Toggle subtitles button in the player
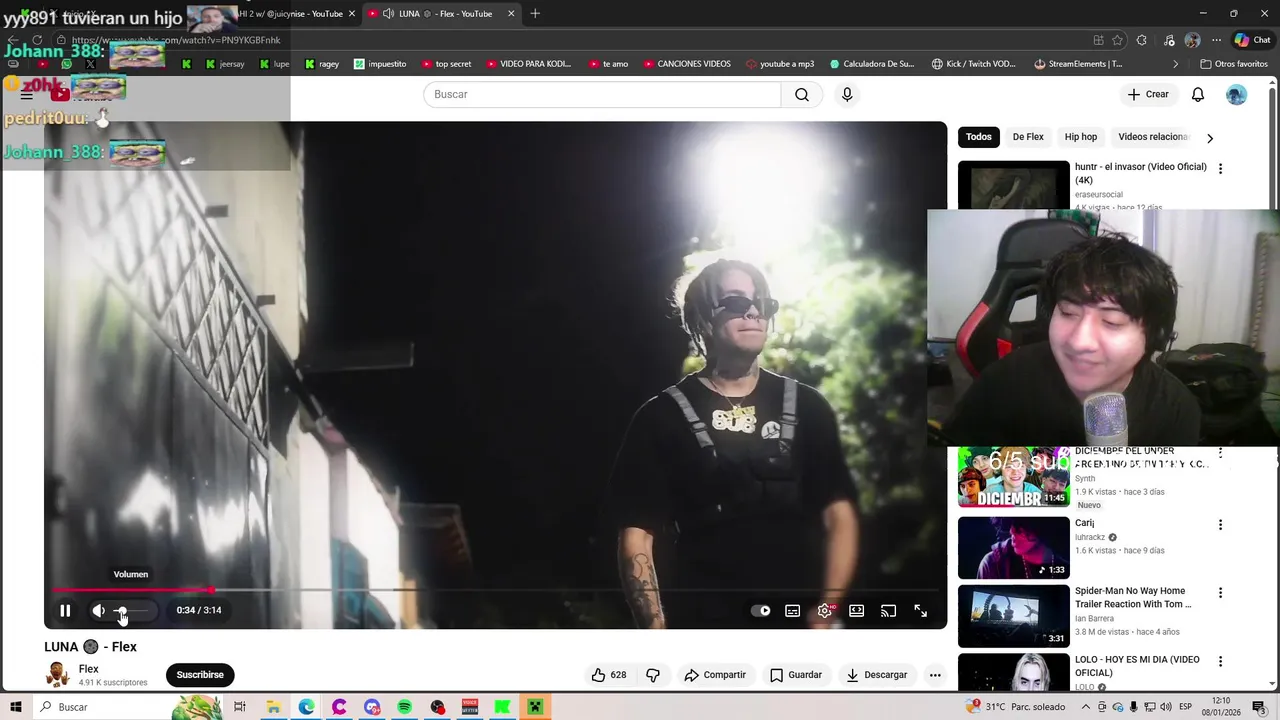1280x720 pixels. point(792,611)
